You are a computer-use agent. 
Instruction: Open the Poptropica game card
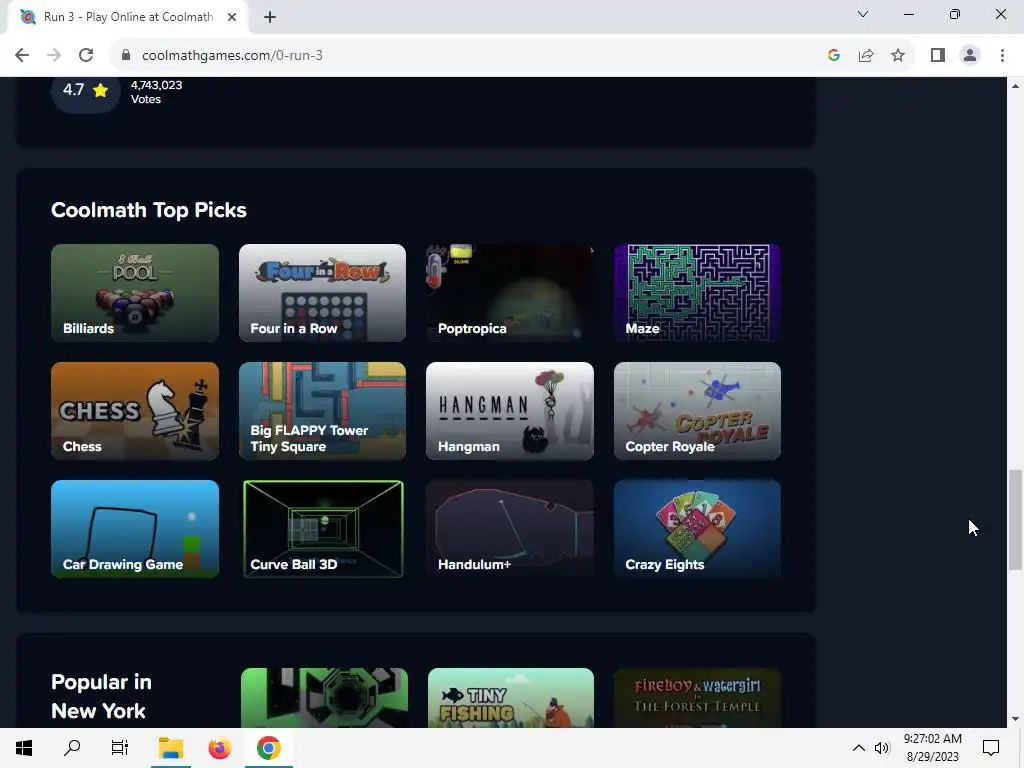[509, 293]
